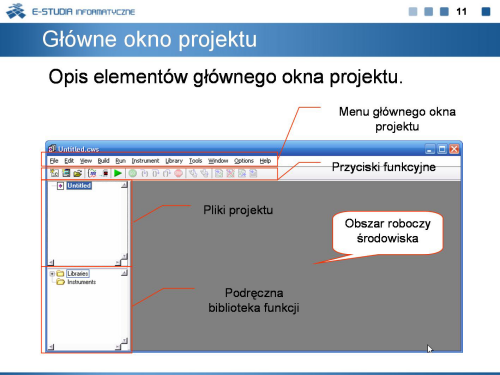The width and height of the screenshot is (500, 375).
Task: Maximize the Untitled.cws window
Action: (x=442, y=149)
